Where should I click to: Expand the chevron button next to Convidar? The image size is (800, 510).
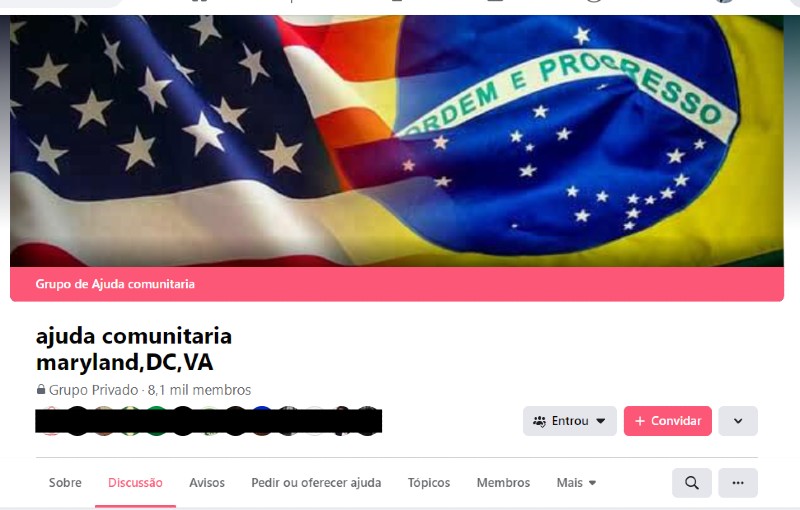click(x=738, y=421)
